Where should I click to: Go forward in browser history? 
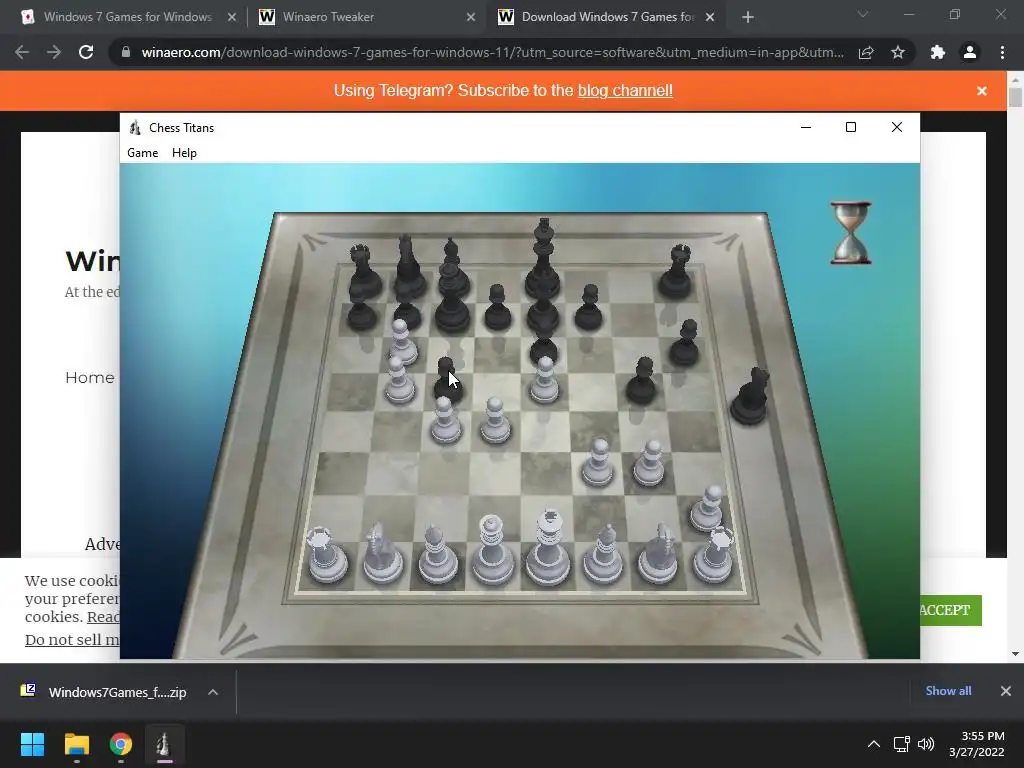point(54,52)
